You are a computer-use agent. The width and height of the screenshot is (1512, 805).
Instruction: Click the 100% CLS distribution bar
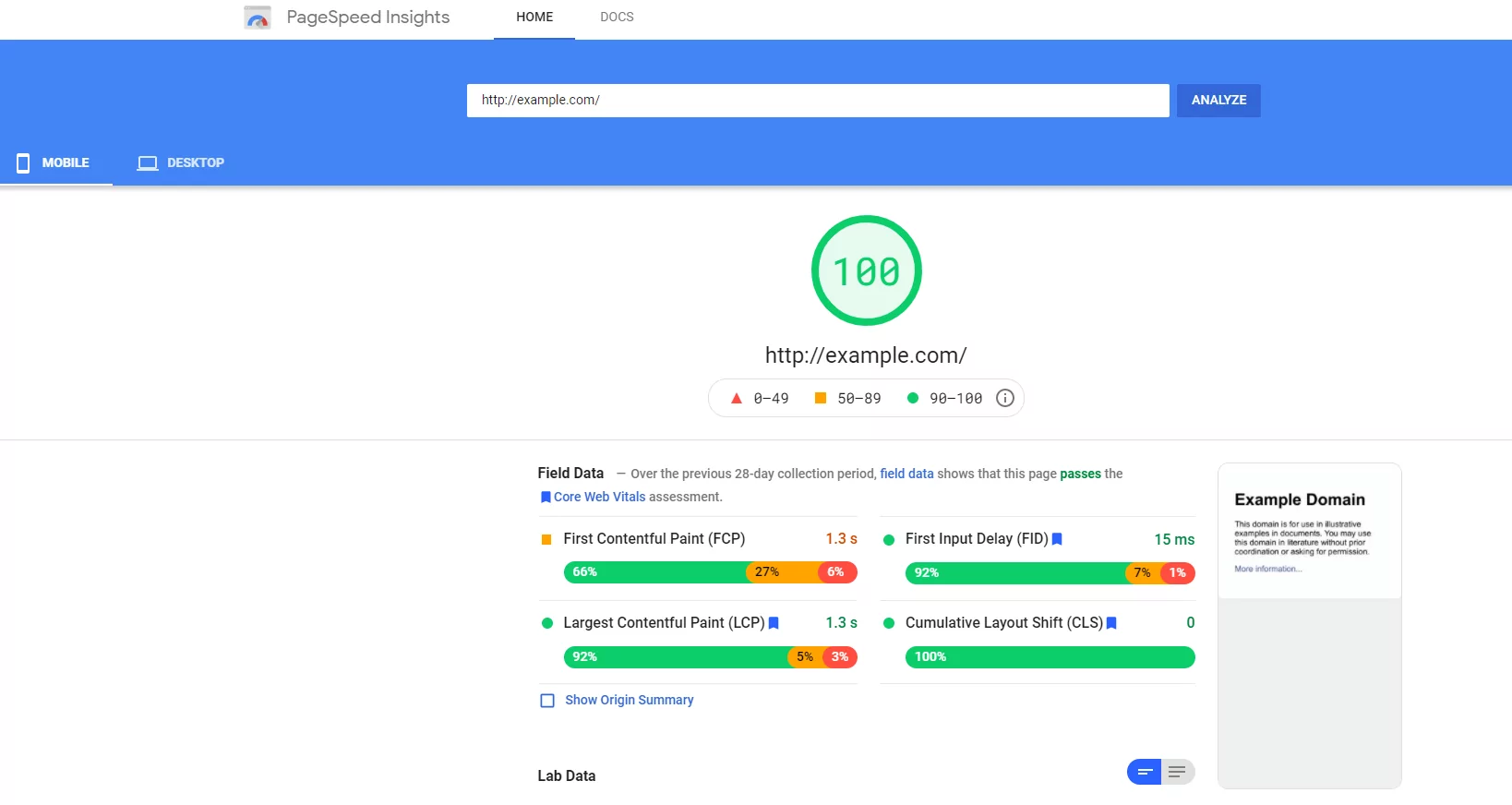1050,657
